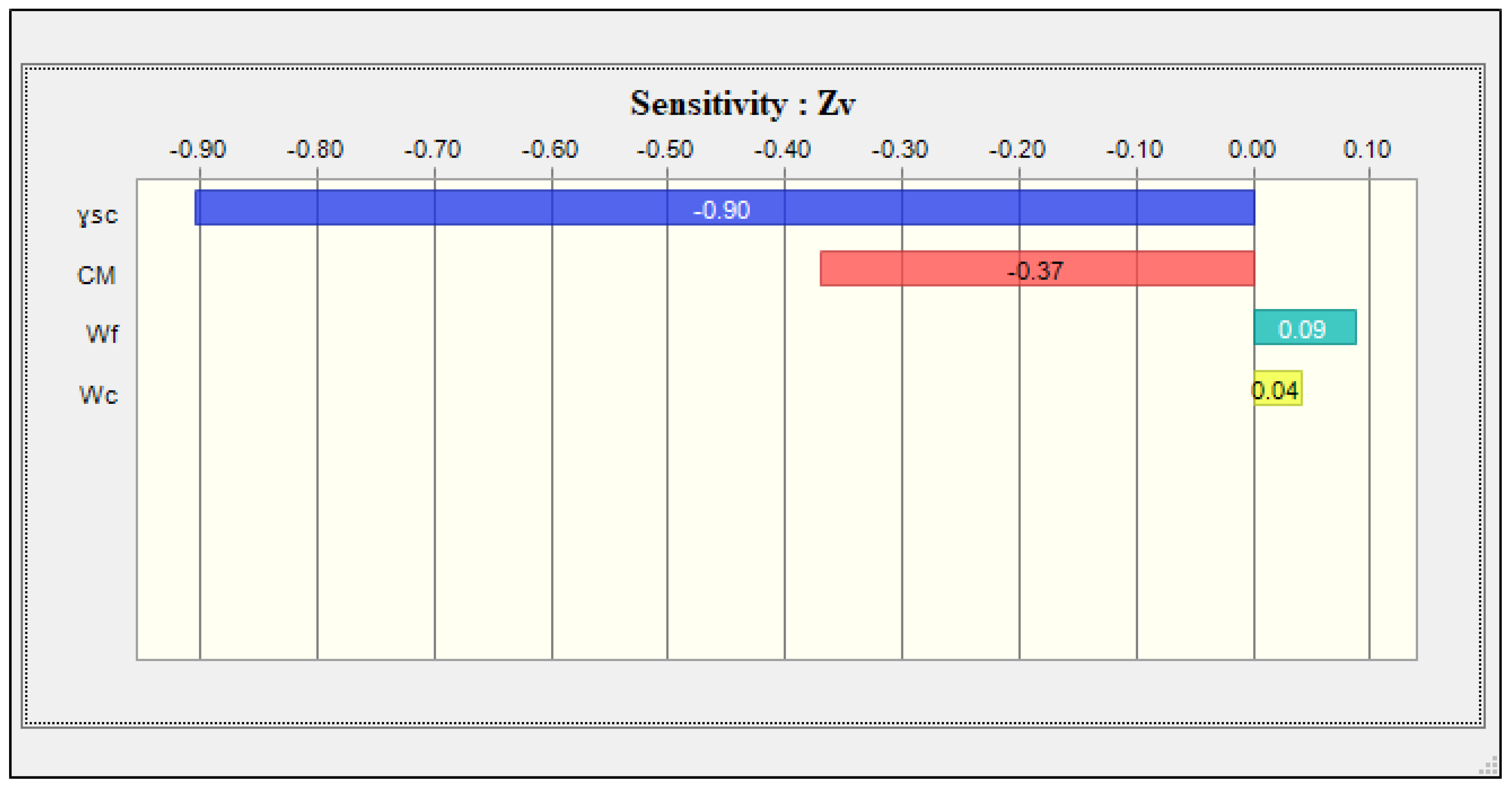Select the -0.50 axis tick label

(x=665, y=150)
